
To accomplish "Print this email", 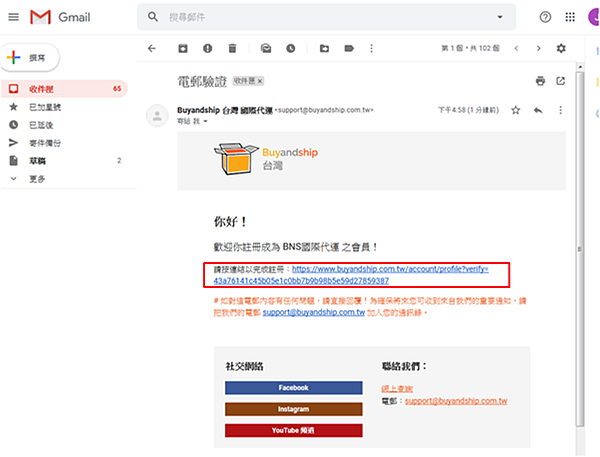I will pos(540,81).
